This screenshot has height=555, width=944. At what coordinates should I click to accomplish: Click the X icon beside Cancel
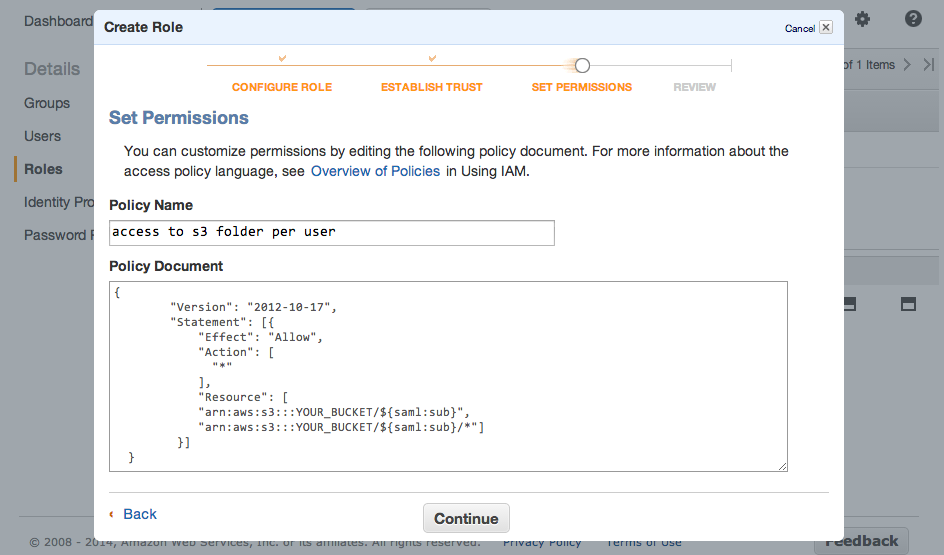tap(825, 28)
